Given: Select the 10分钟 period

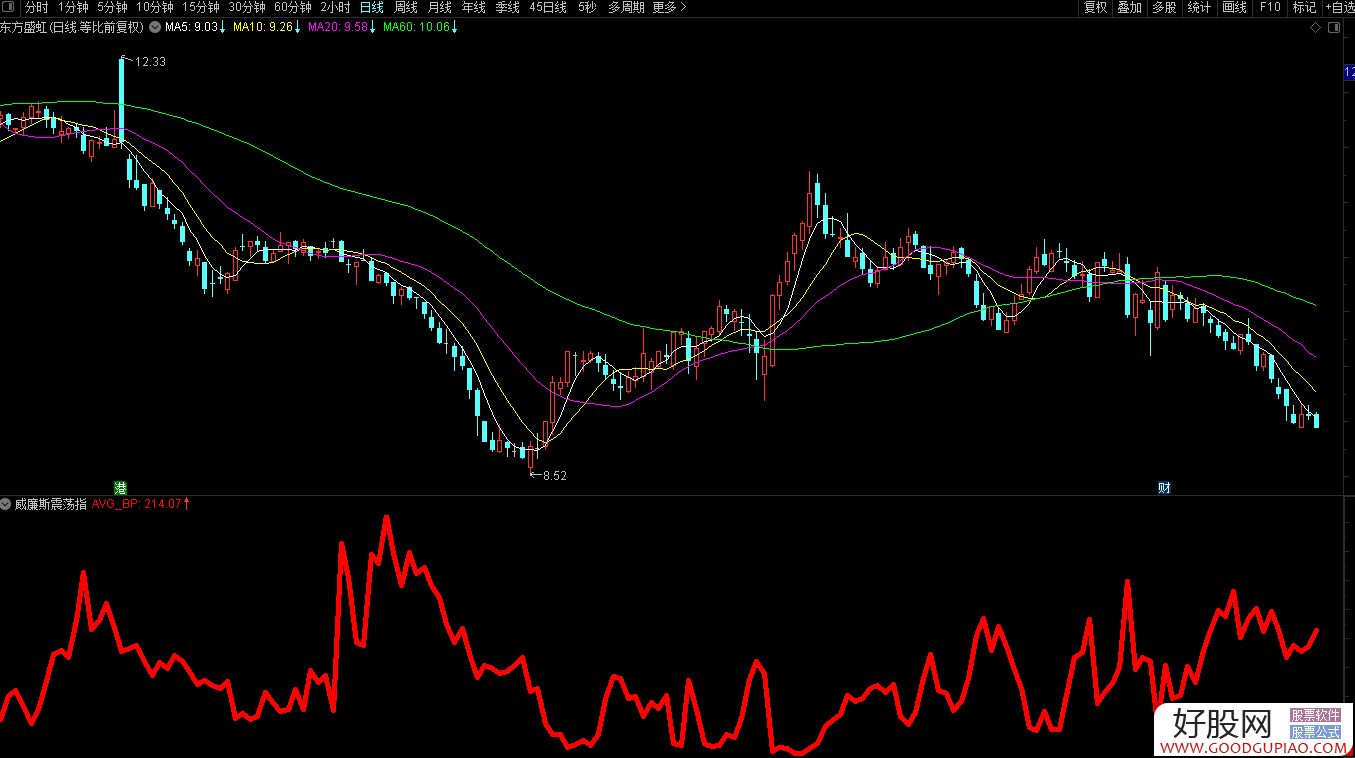Looking at the screenshot, I should point(155,7).
